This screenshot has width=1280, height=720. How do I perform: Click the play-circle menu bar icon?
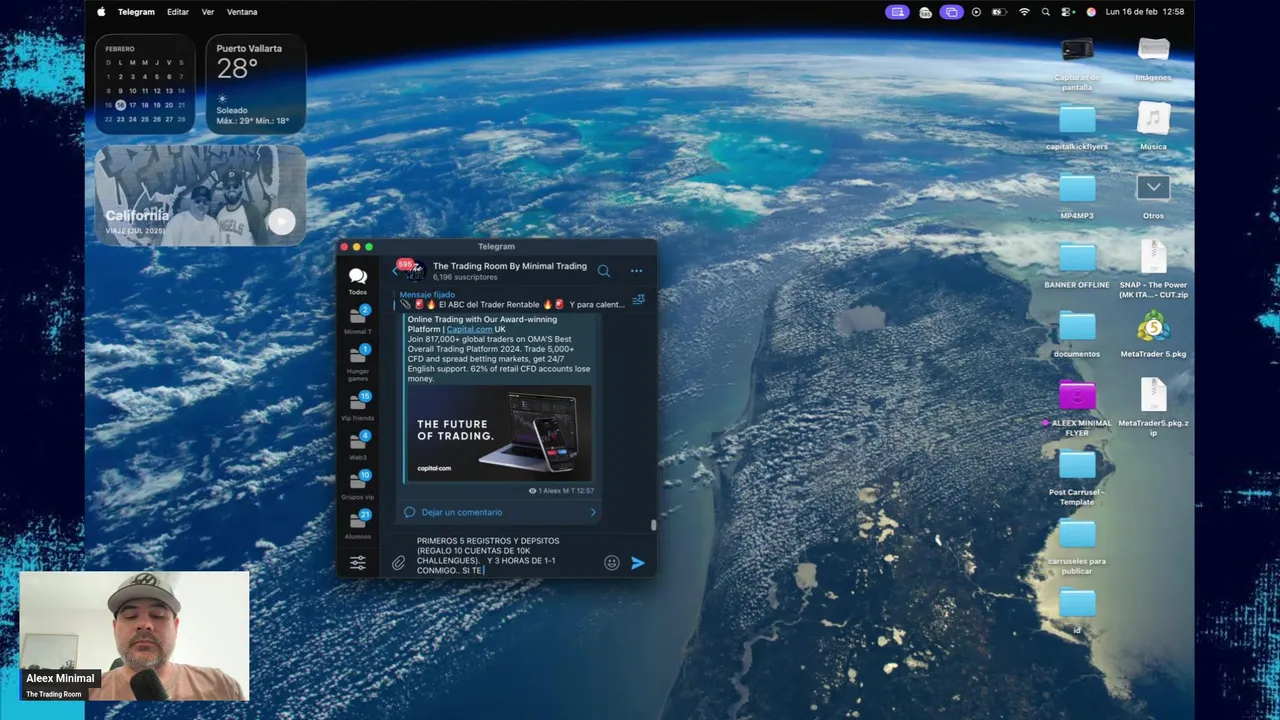[976, 12]
